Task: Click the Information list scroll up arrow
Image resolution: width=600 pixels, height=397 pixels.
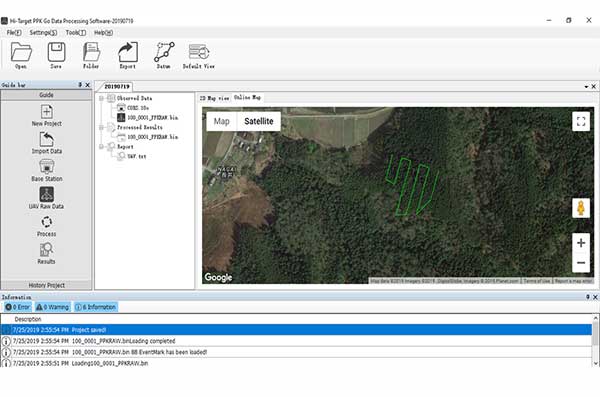Action: coord(595,318)
